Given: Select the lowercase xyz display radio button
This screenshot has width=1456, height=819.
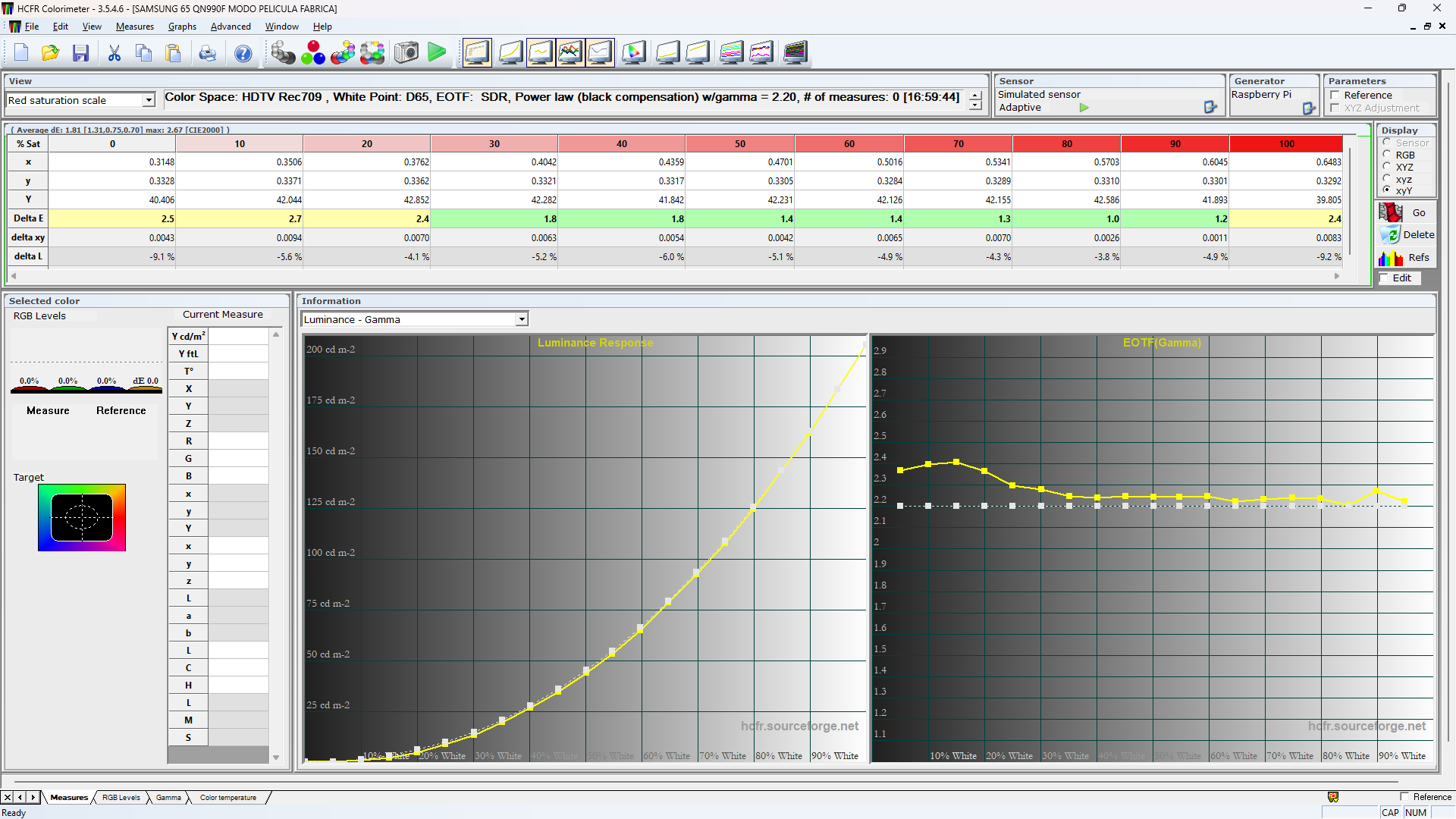Looking at the screenshot, I should pos(1387,179).
